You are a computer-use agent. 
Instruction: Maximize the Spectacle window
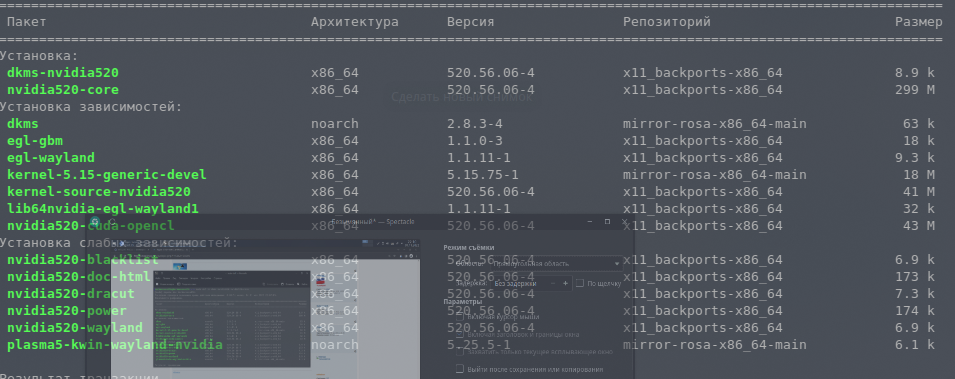tap(607, 222)
